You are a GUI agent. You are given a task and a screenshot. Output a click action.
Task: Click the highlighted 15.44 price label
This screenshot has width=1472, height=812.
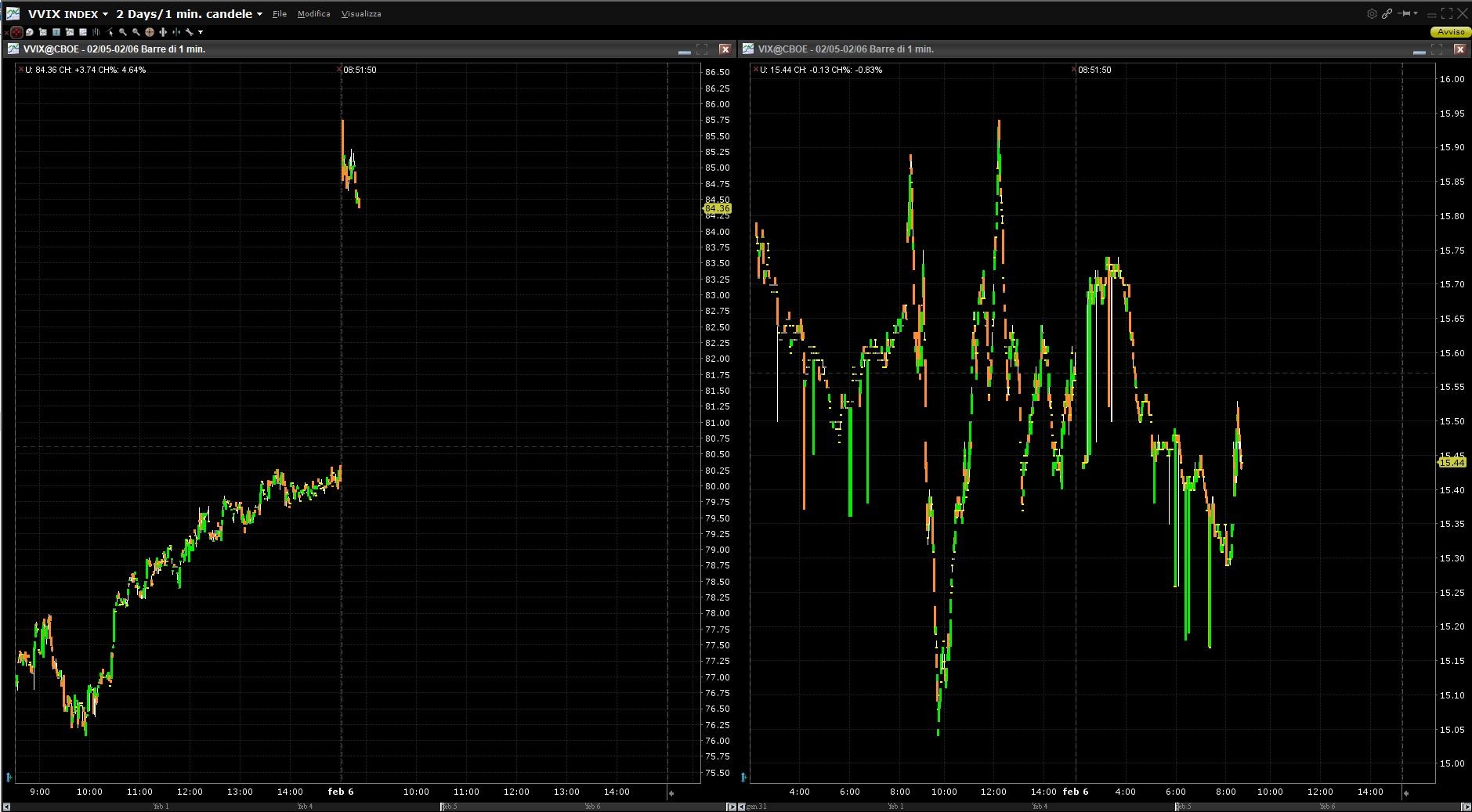pyautogui.click(x=1452, y=463)
